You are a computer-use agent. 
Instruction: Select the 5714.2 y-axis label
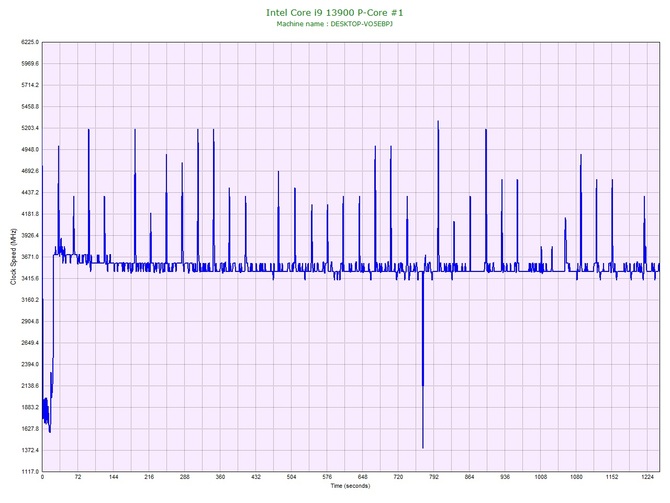30,85
